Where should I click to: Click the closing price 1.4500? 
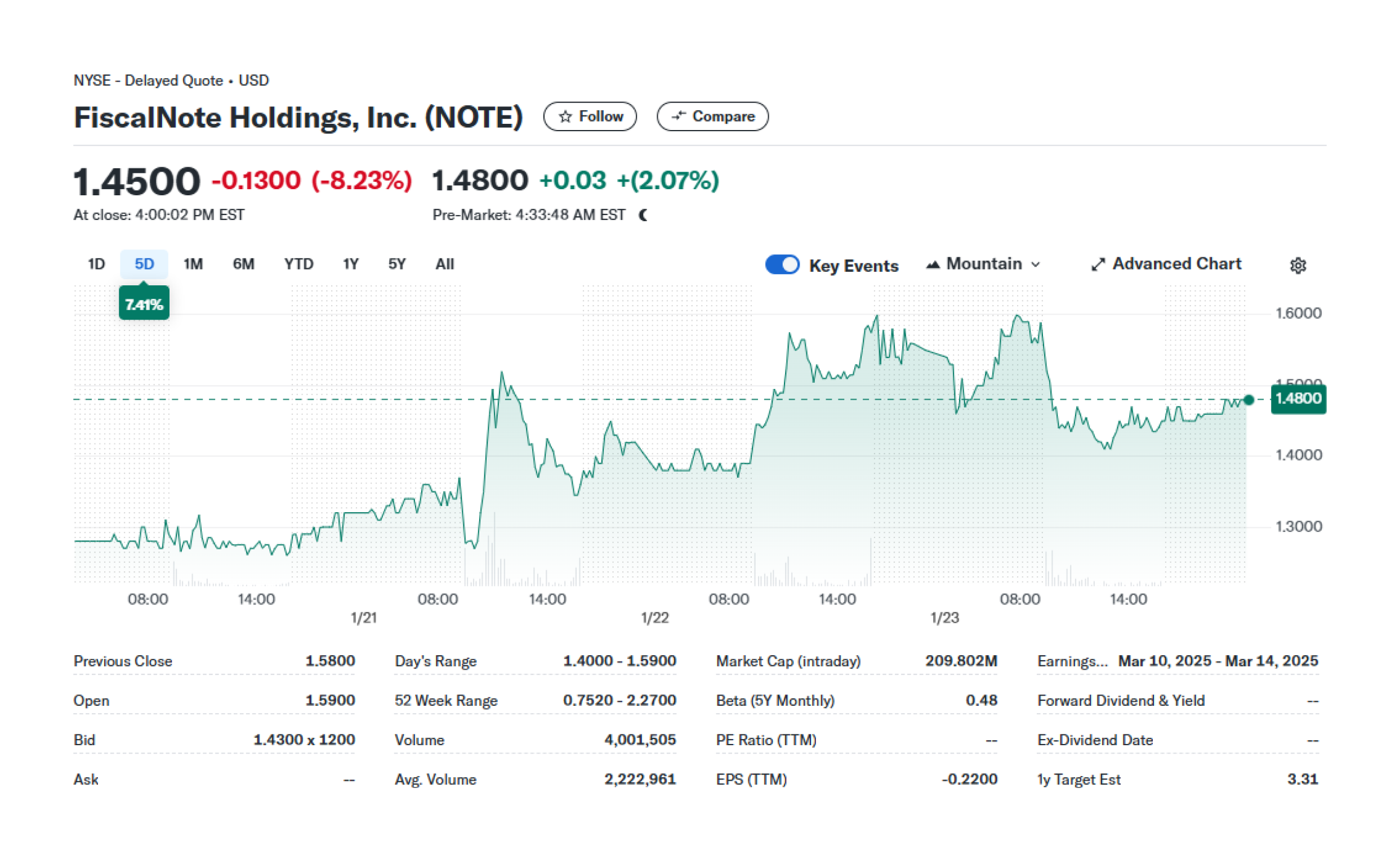(x=137, y=181)
